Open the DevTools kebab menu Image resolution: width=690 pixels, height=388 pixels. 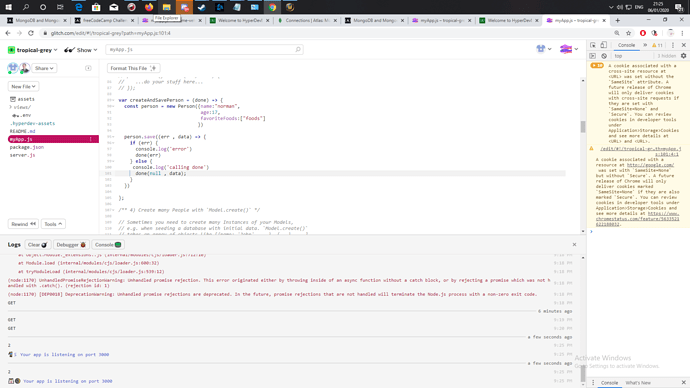click(673, 45)
